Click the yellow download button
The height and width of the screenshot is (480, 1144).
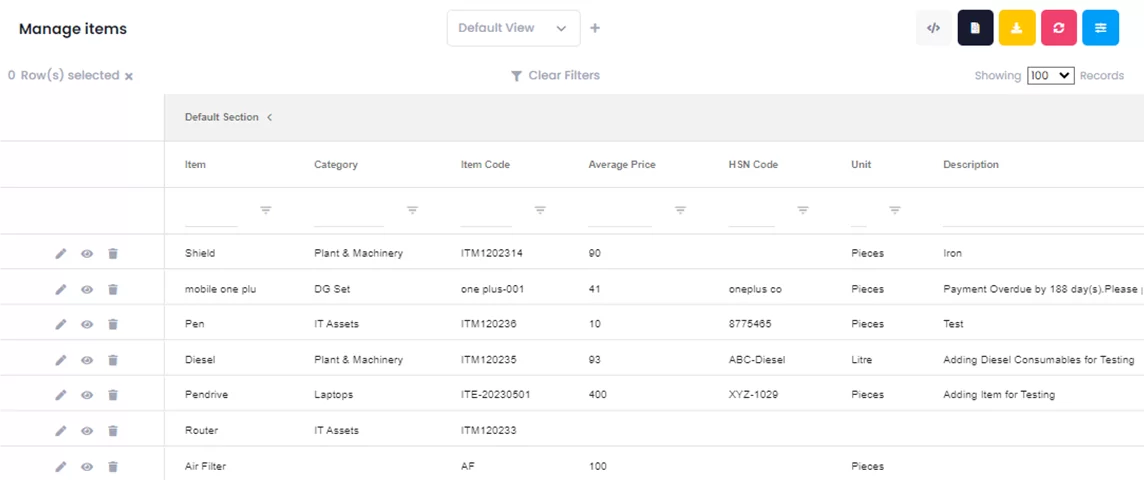point(1017,28)
